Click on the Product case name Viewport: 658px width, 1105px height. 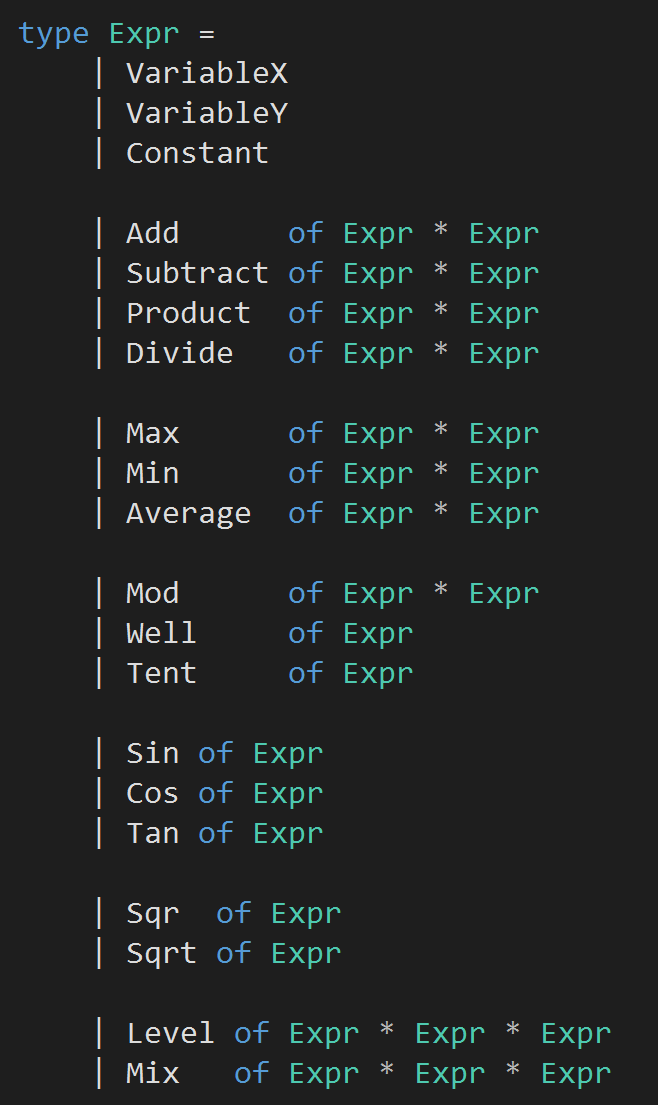tap(188, 313)
